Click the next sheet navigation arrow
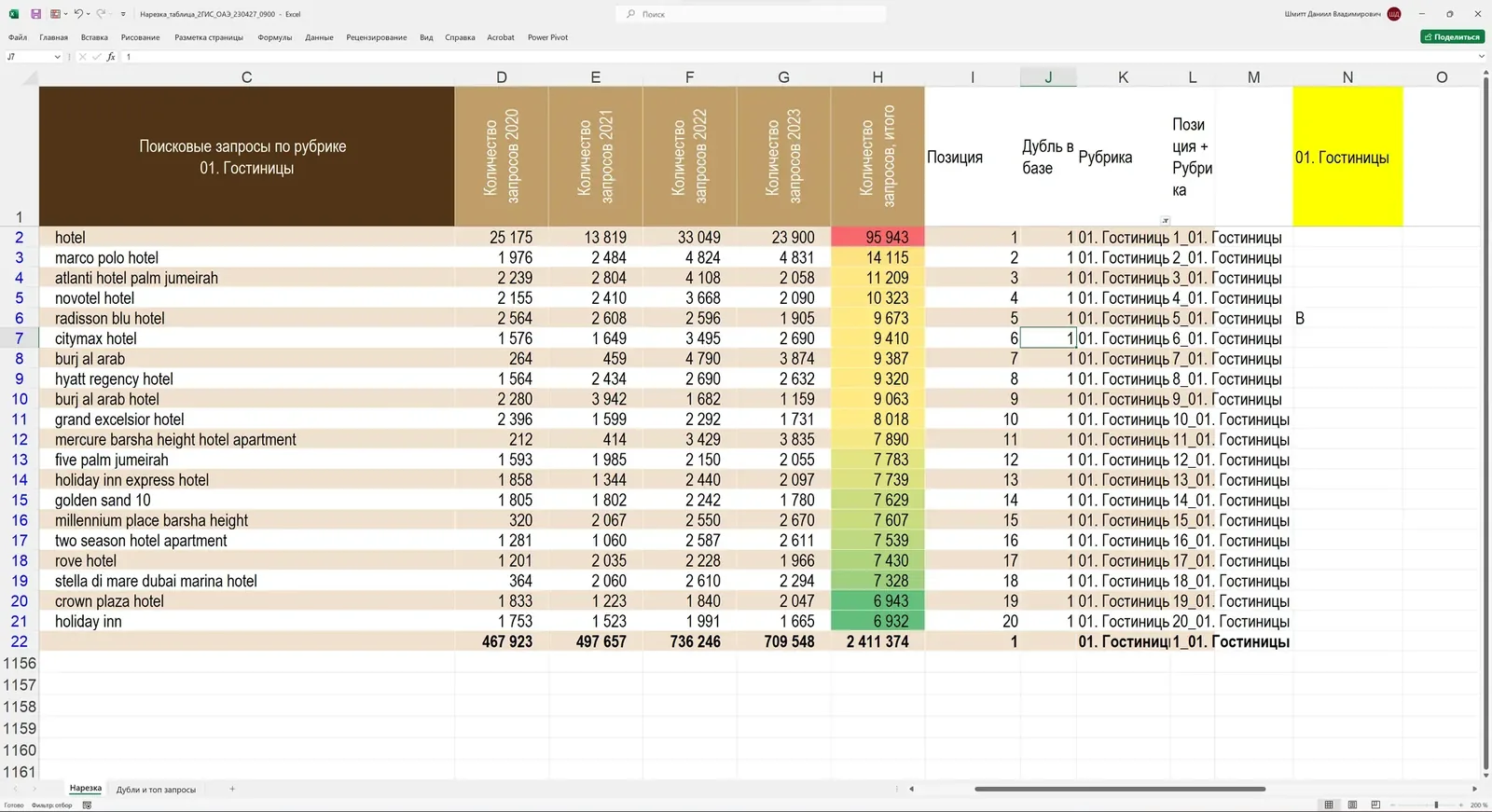Image resolution: width=1492 pixels, height=812 pixels. point(35,790)
